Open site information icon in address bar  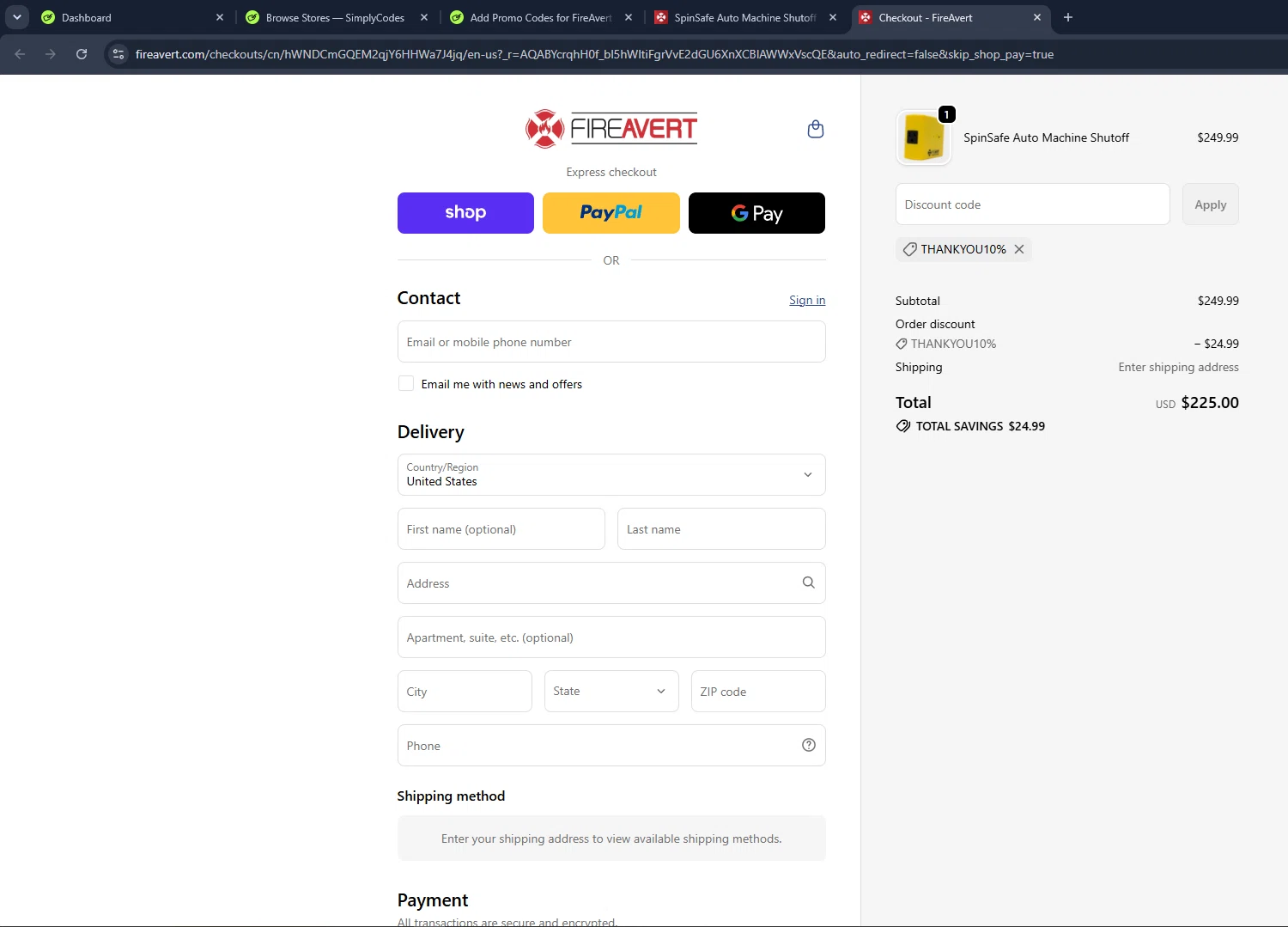click(x=118, y=54)
